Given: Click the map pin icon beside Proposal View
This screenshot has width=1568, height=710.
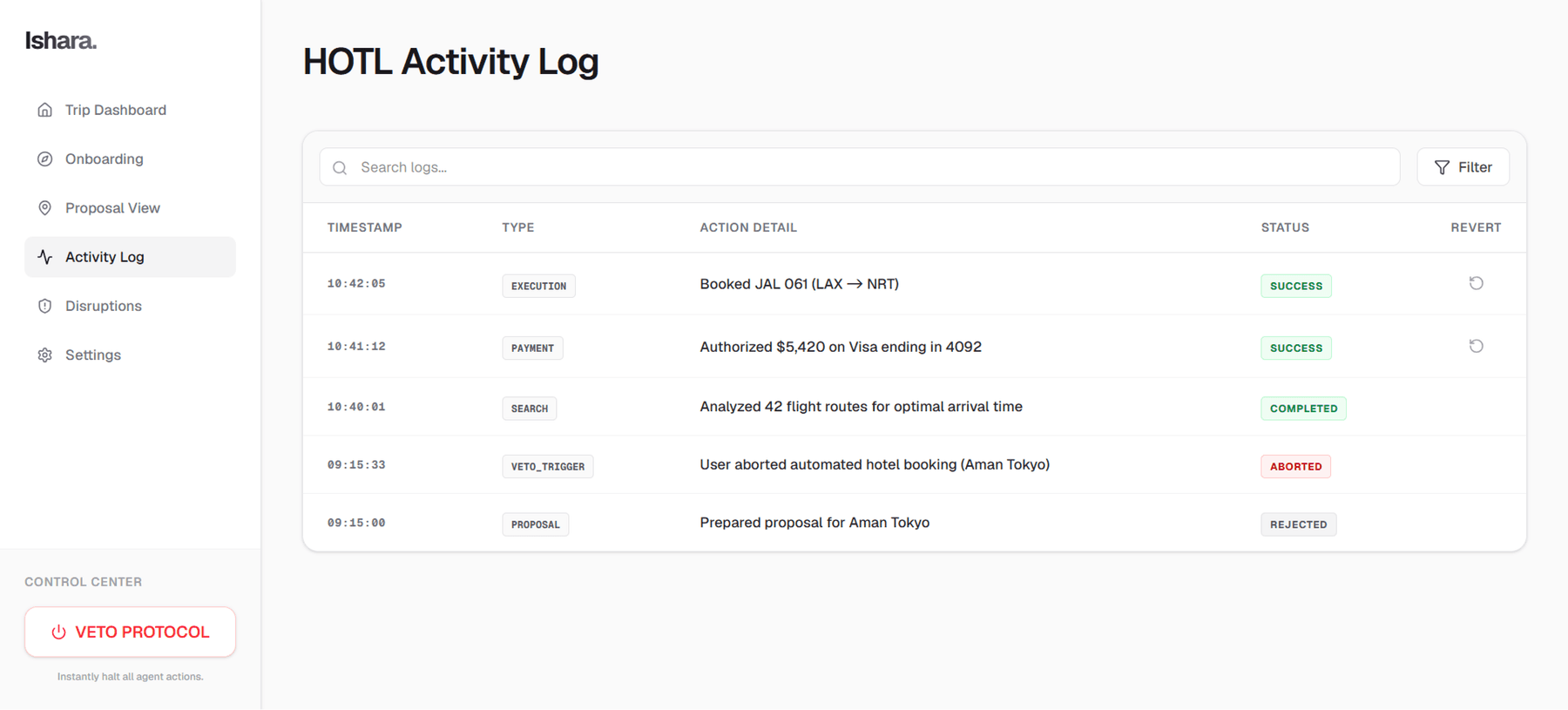Looking at the screenshot, I should (x=44, y=208).
